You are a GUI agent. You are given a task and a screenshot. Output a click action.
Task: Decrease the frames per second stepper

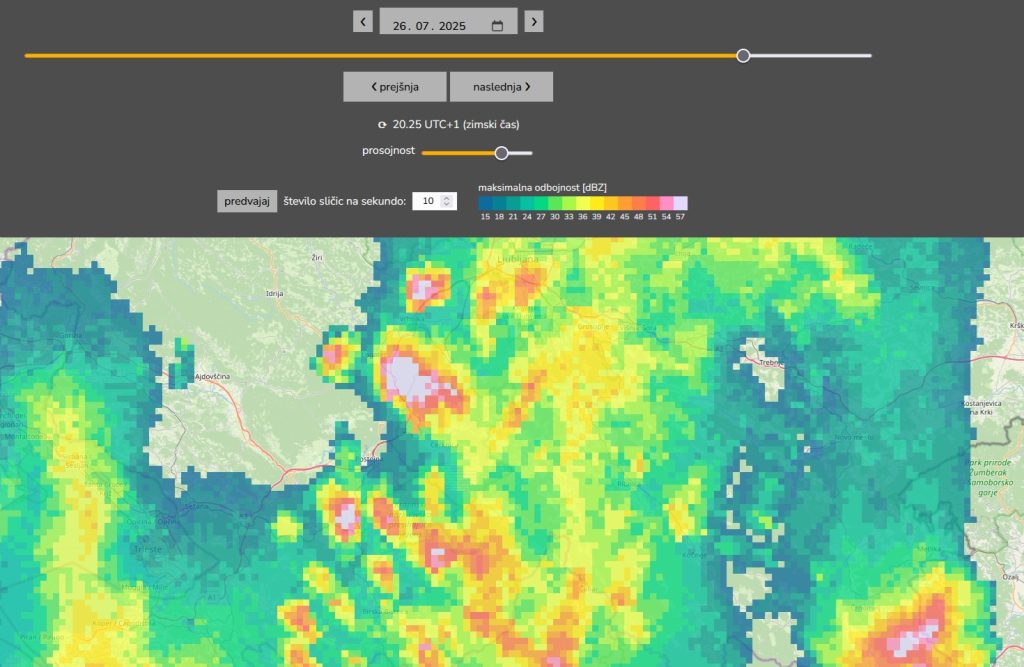(448, 205)
